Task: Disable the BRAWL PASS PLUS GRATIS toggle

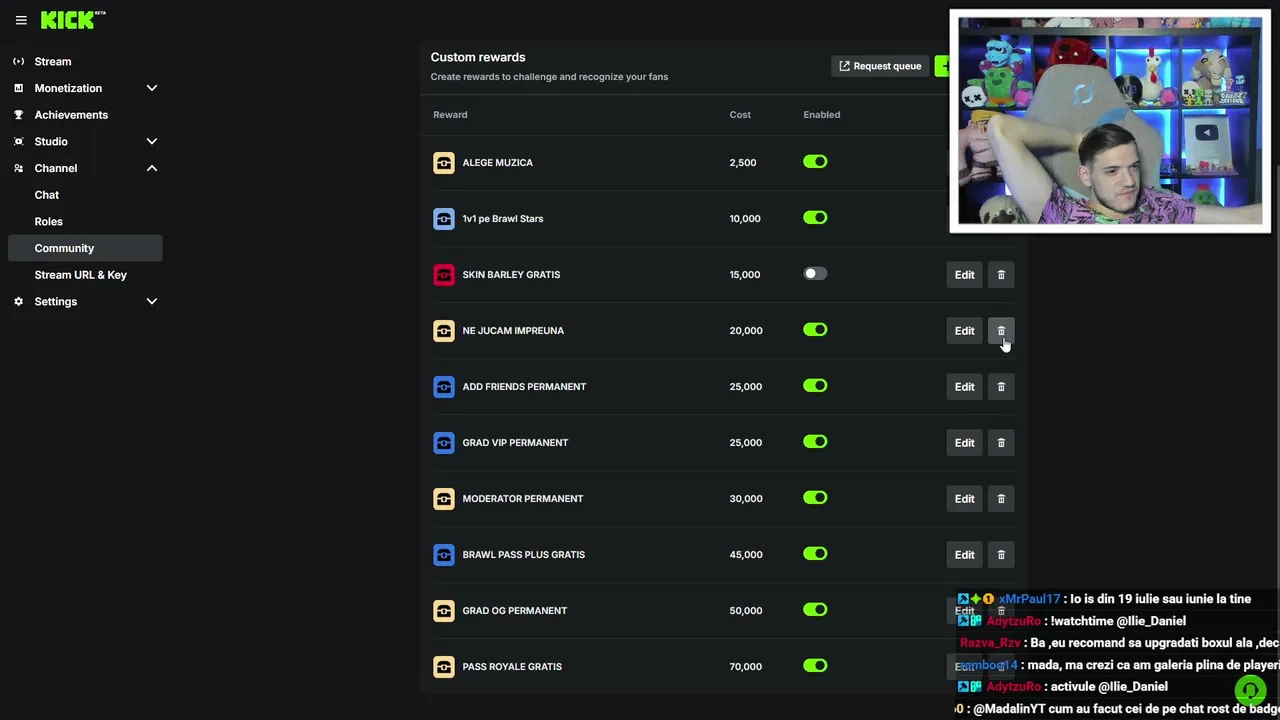Action: [815, 554]
